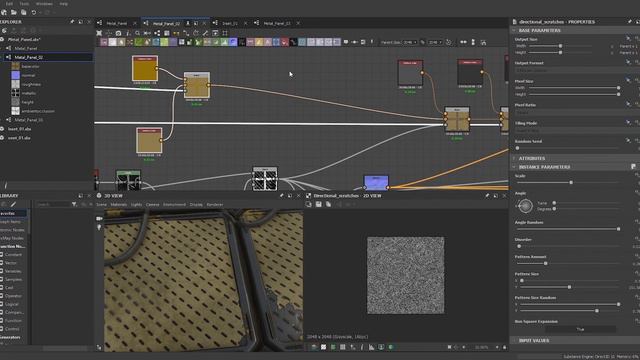Click the blue Normal node icon in node toolbar
Viewport: 640px width, 360px height.
coord(233,42)
